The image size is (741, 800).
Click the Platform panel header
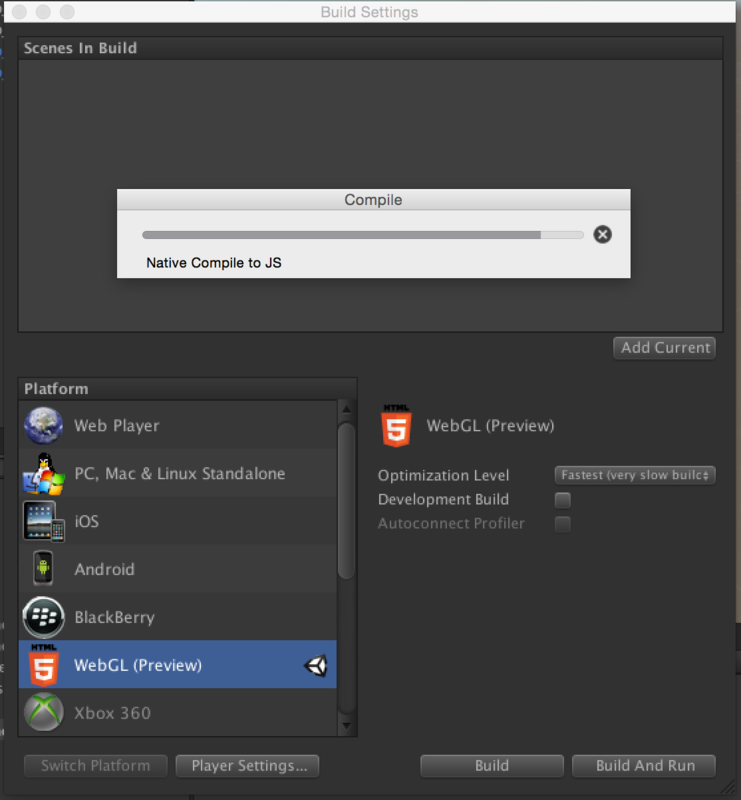pos(187,389)
